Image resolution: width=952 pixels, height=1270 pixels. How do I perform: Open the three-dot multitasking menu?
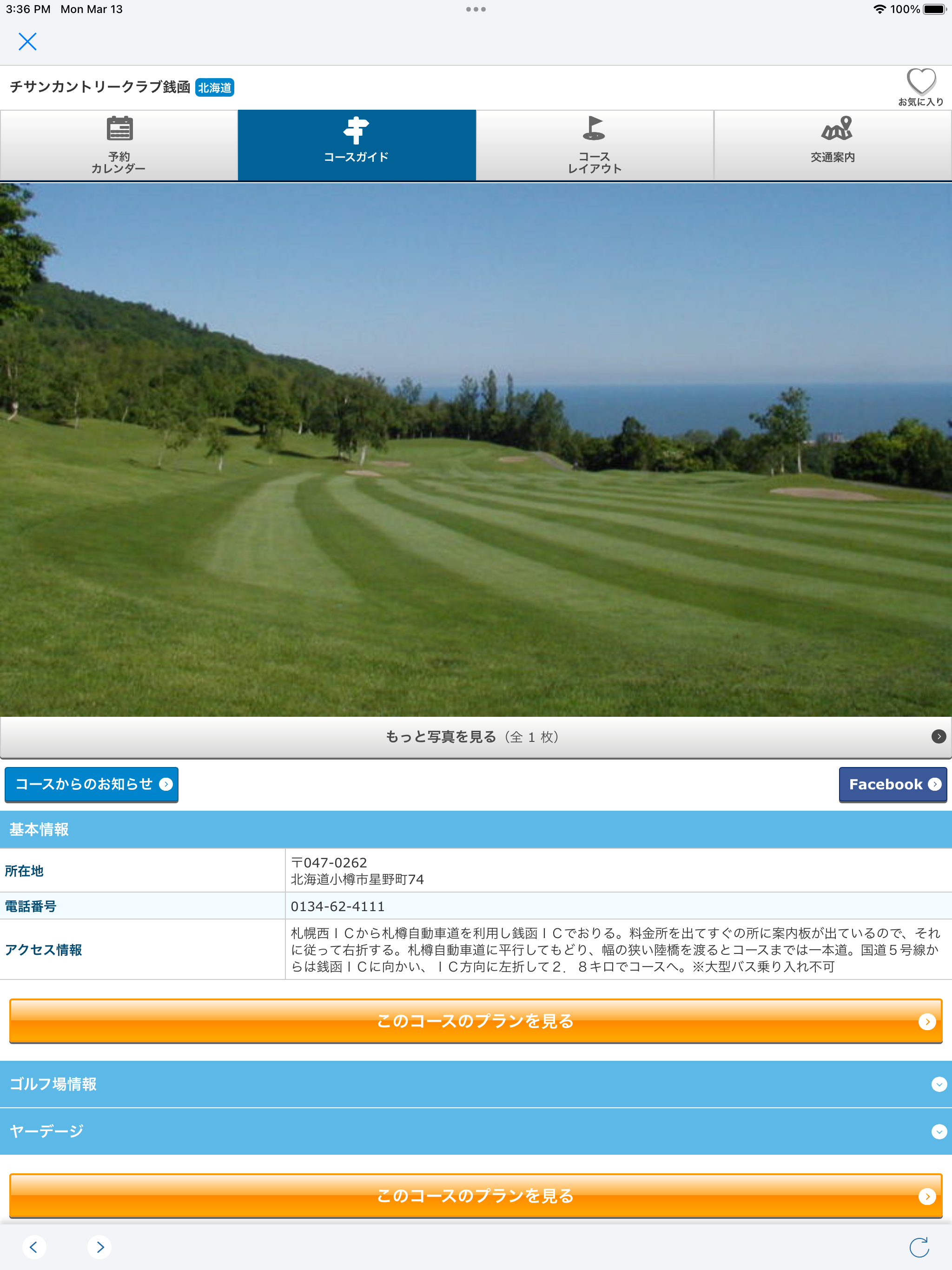(476, 9)
